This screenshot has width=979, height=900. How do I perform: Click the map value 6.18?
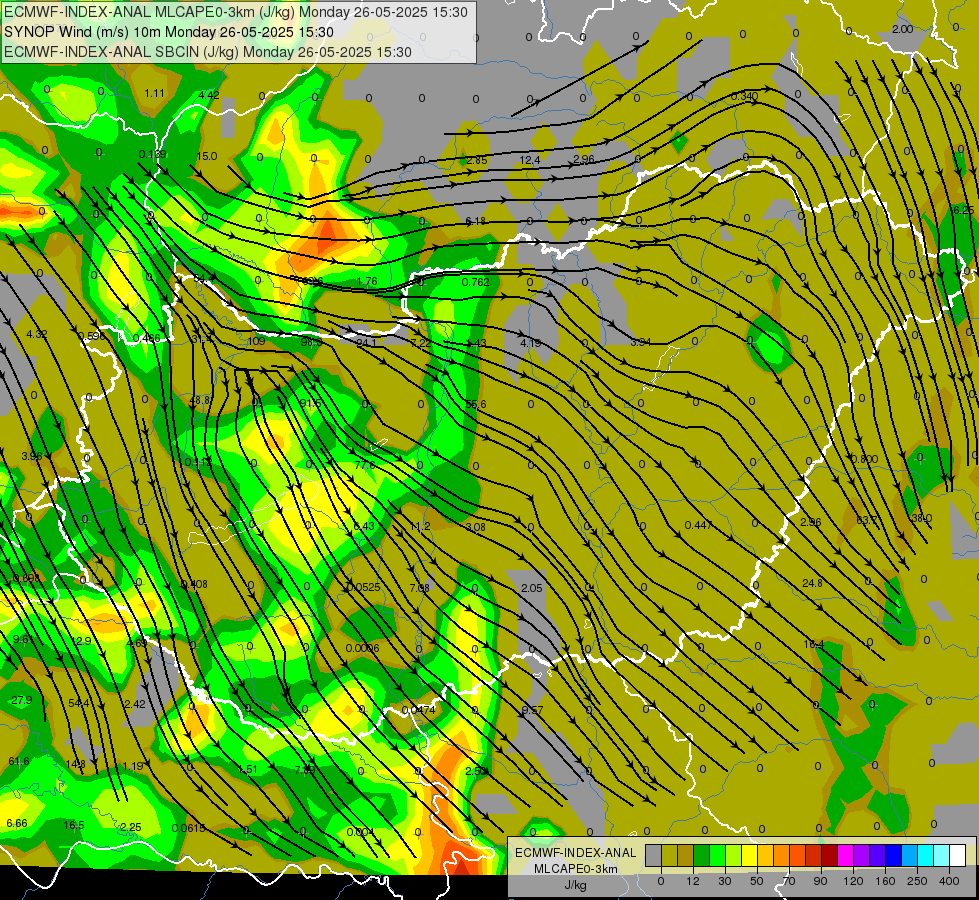[x=475, y=221]
